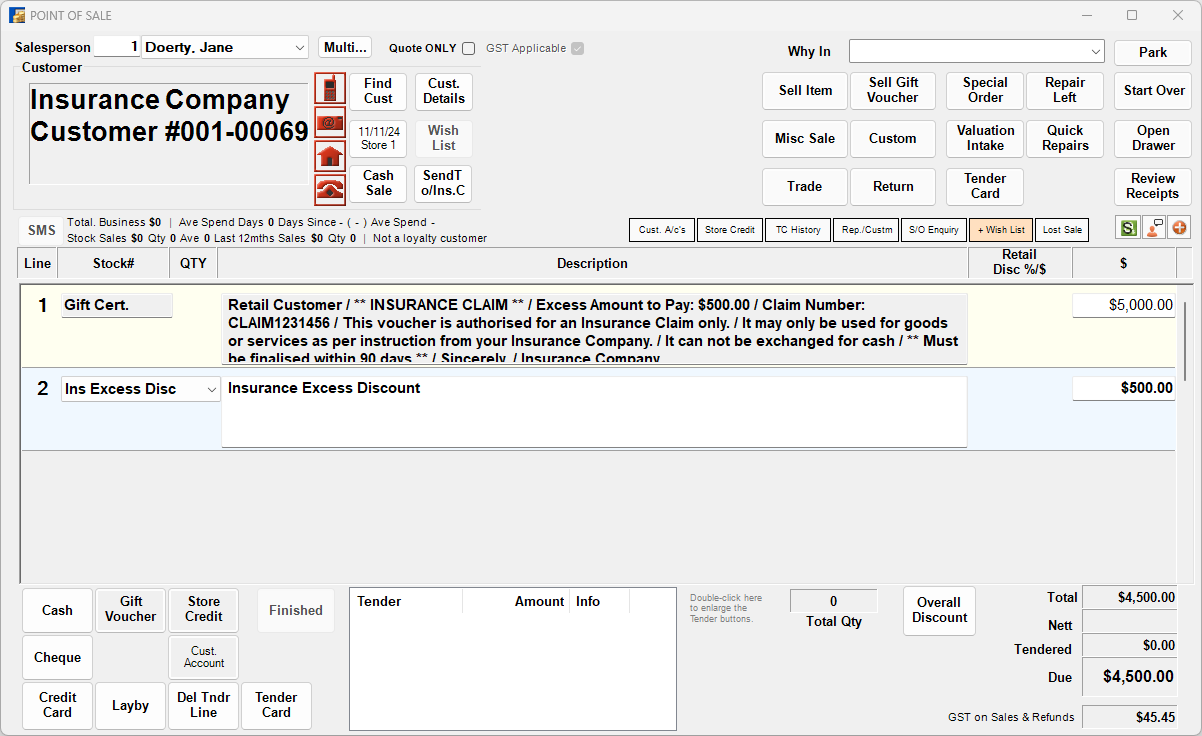1202x736 pixels.
Task: Click the SMS icon left of customer totals
Action: point(39,229)
